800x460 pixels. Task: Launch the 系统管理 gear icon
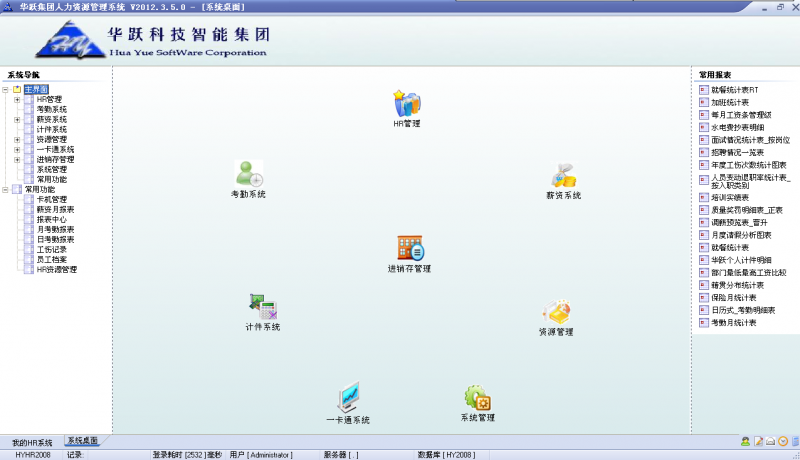[x=477, y=398]
